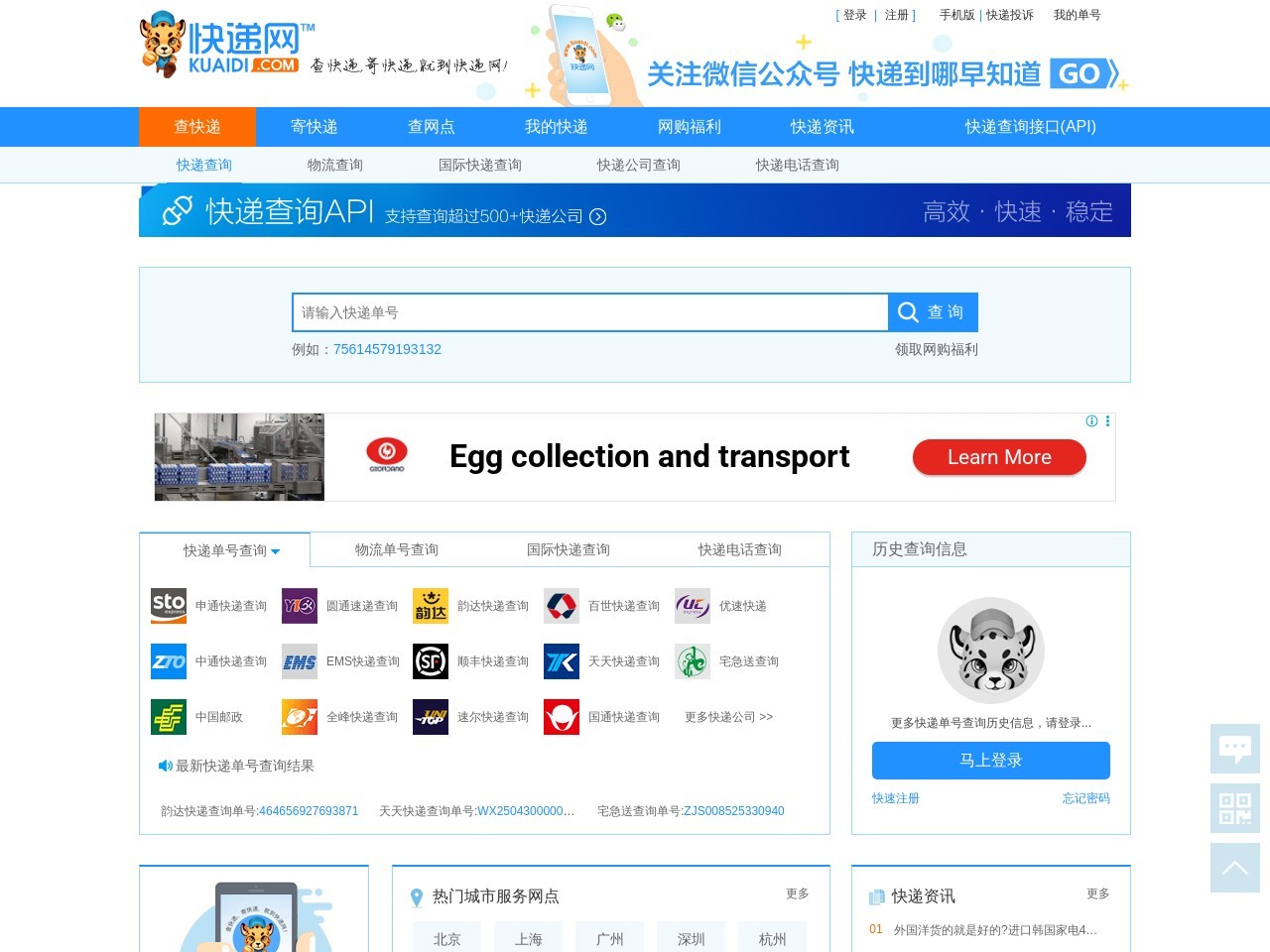Open 快递查询接口(API) menu item

[x=1031, y=127]
